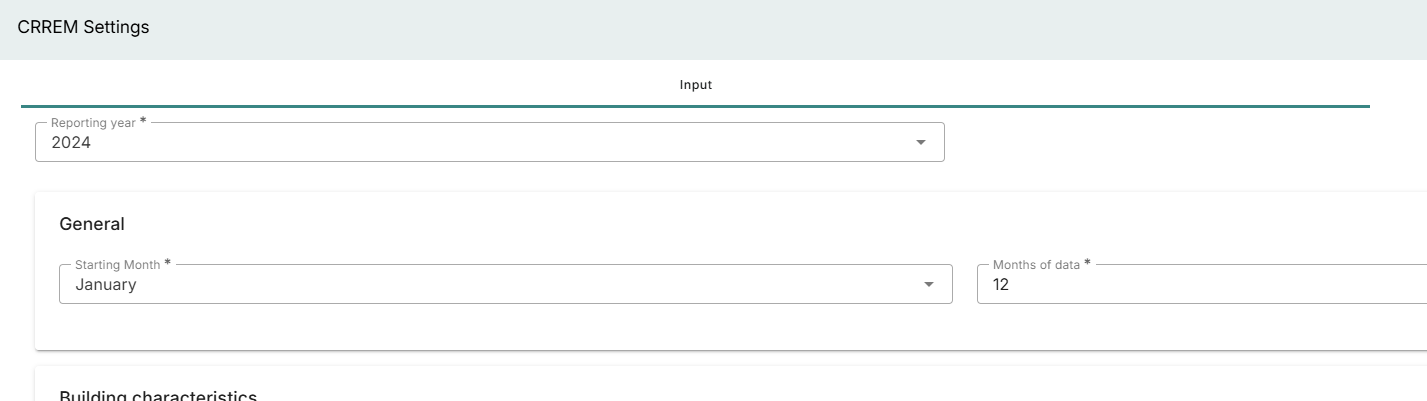Open the Starting Month combo box
The width and height of the screenshot is (1427, 401).
tap(506, 284)
